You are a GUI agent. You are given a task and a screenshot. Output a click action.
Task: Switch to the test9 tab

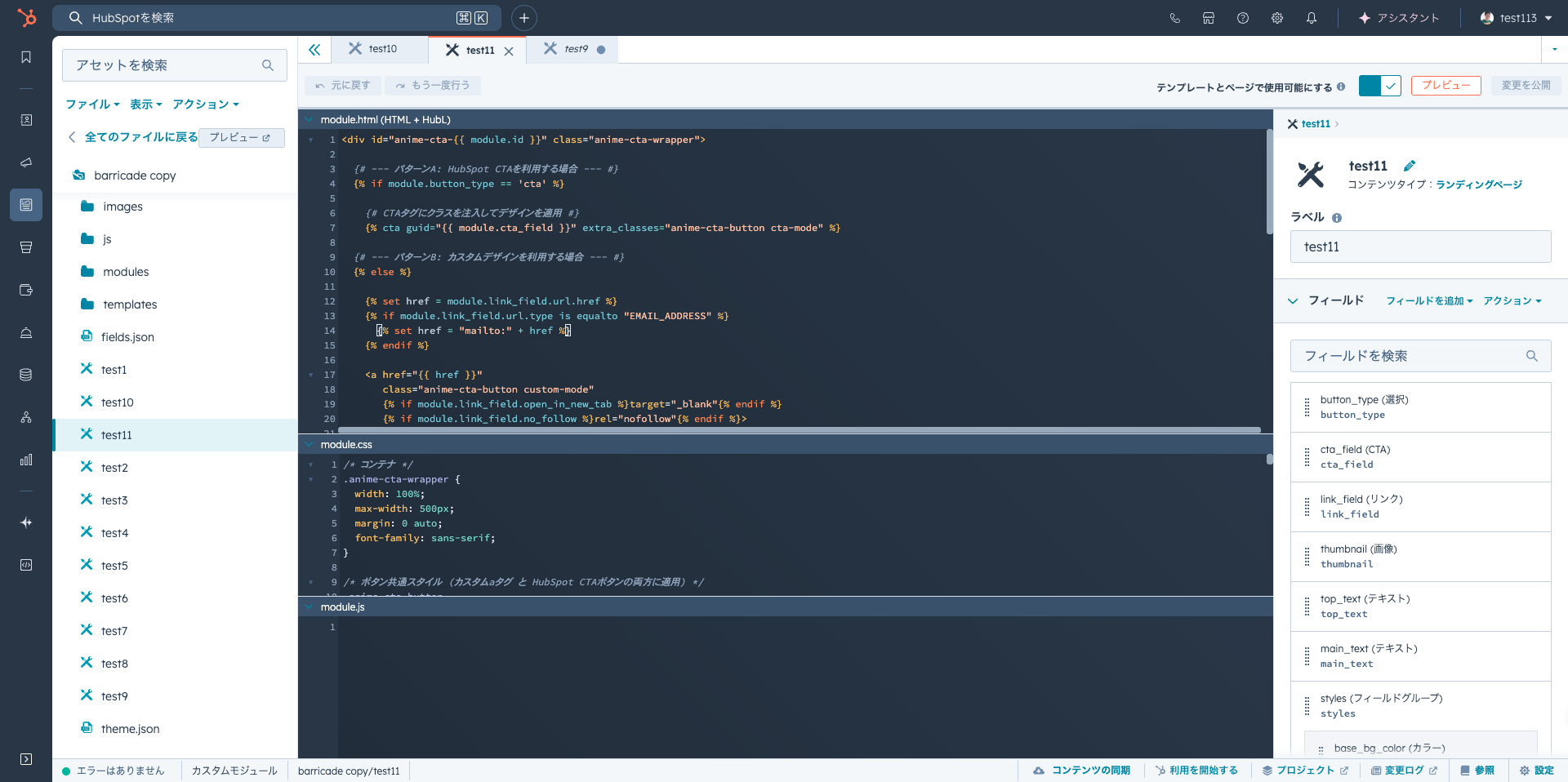[575, 49]
